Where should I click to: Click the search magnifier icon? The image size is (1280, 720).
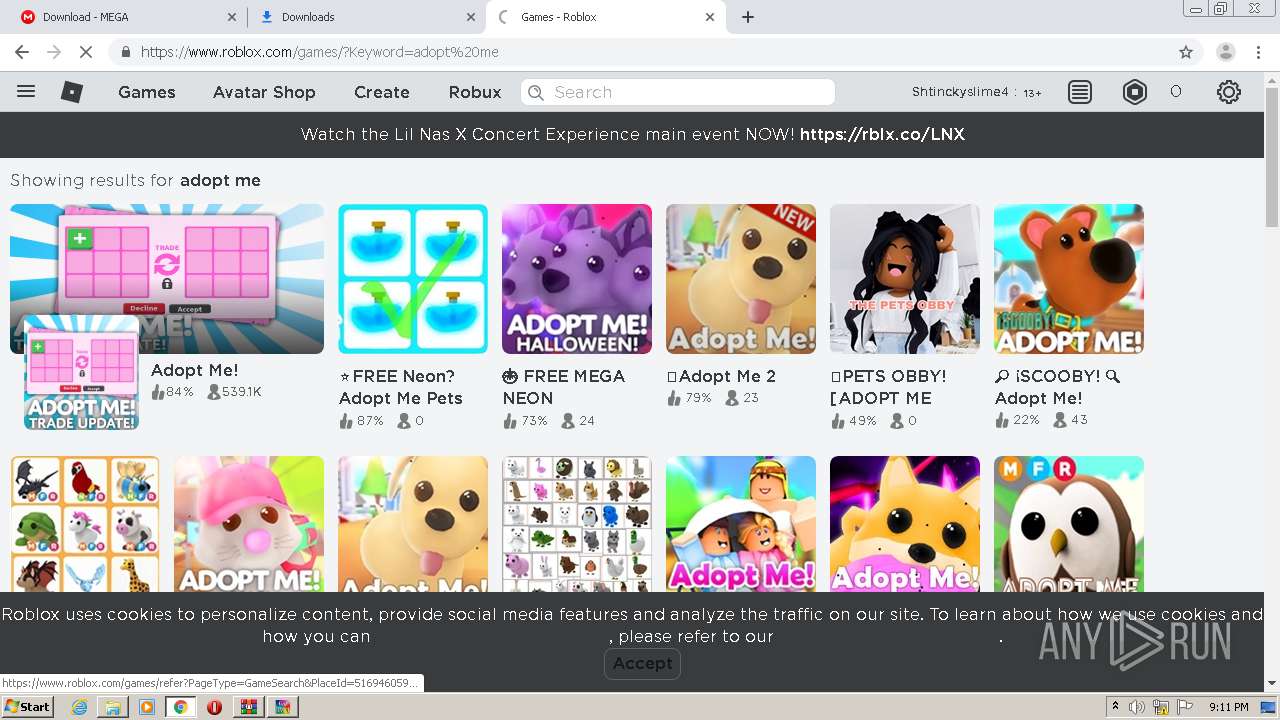coord(536,92)
